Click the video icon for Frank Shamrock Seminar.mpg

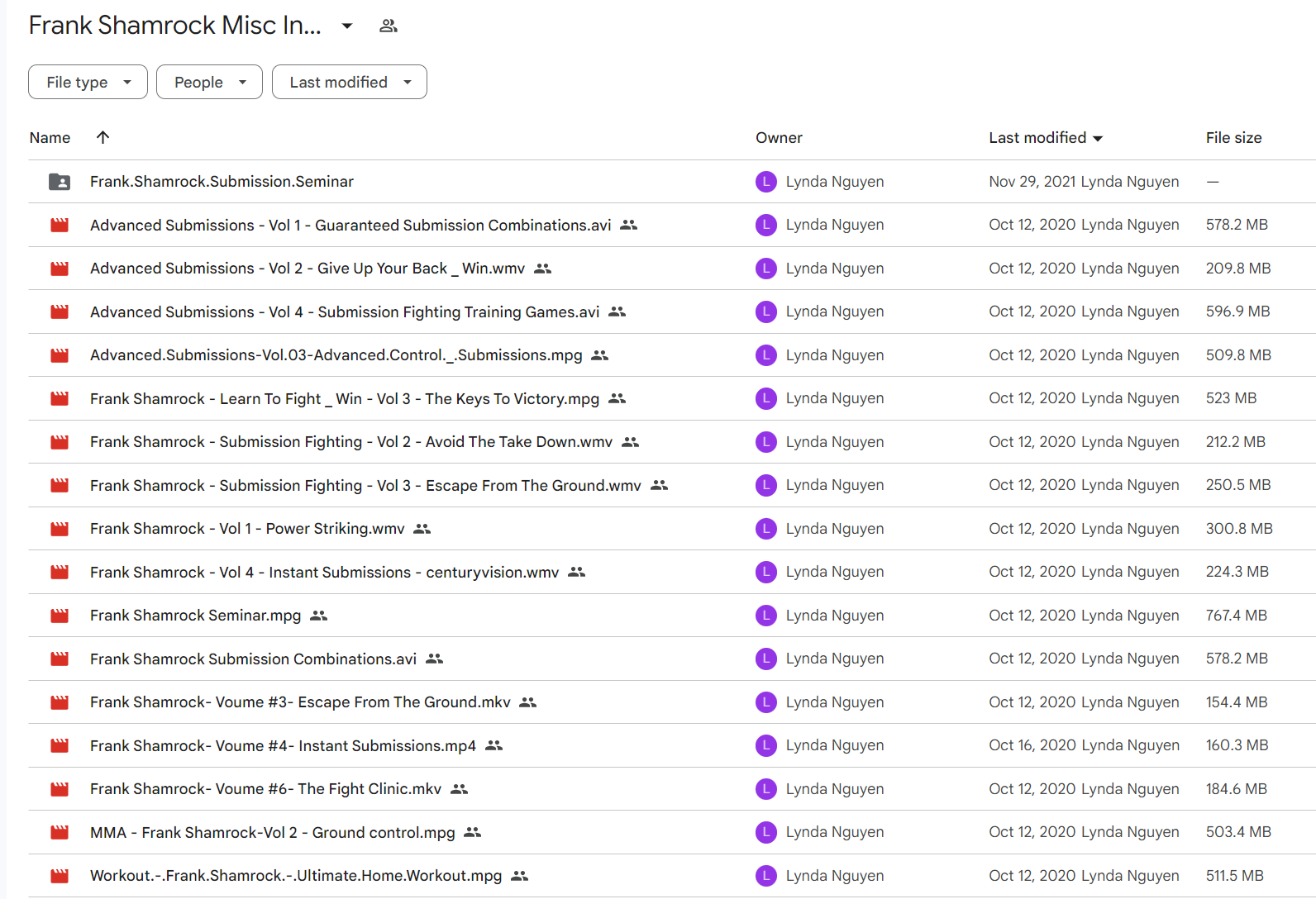click(60, 616)
